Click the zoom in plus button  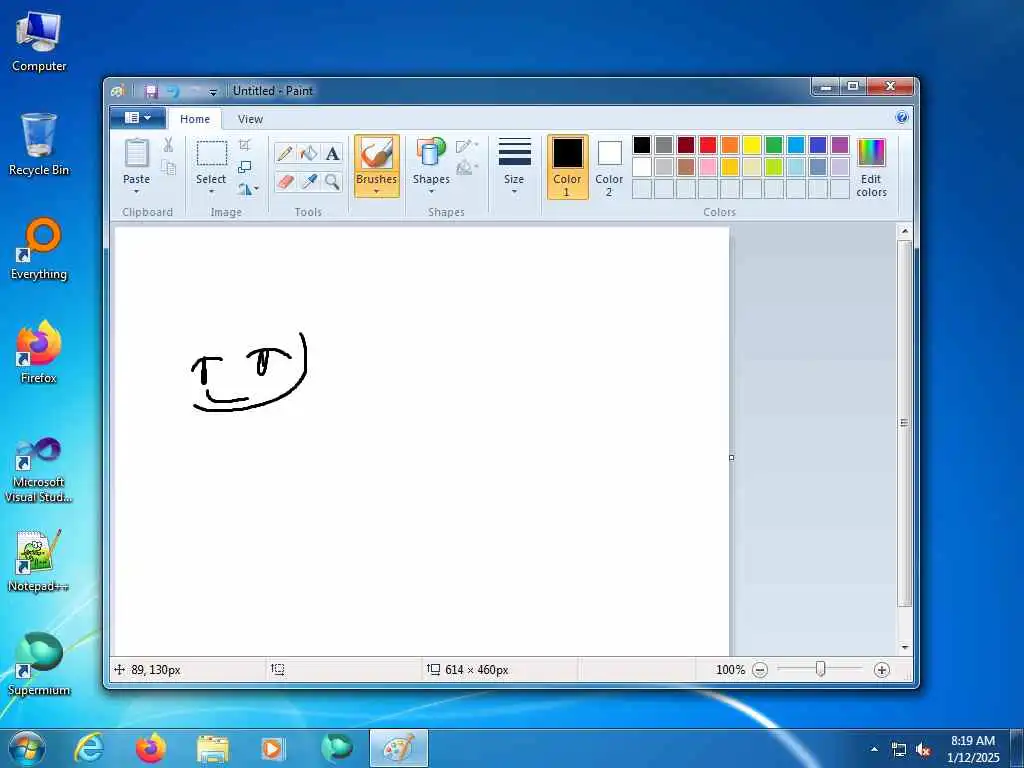(882, 670)
